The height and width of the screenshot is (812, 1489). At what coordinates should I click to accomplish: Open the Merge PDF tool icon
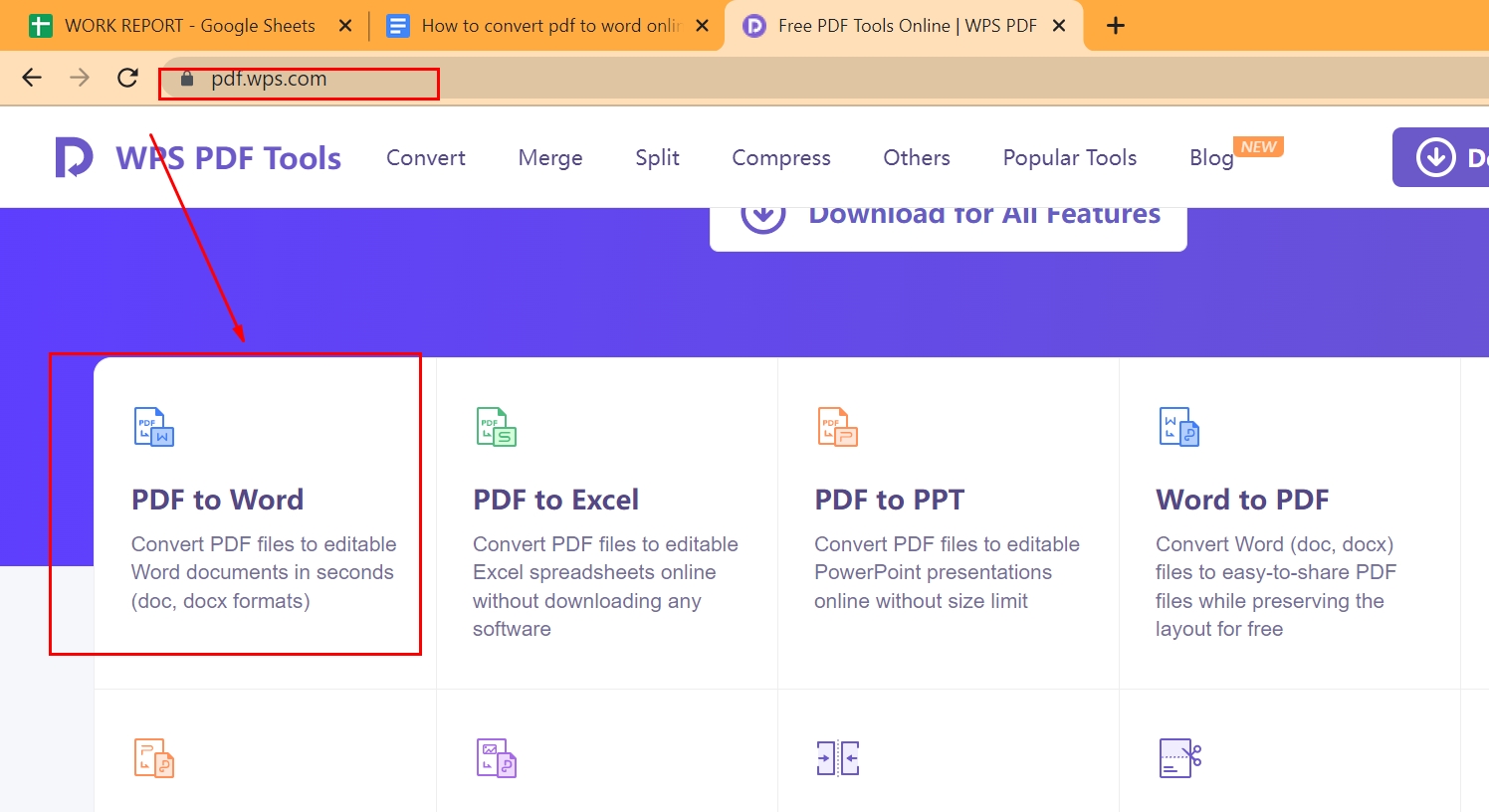pyautogui.click(x=837, y=757)
